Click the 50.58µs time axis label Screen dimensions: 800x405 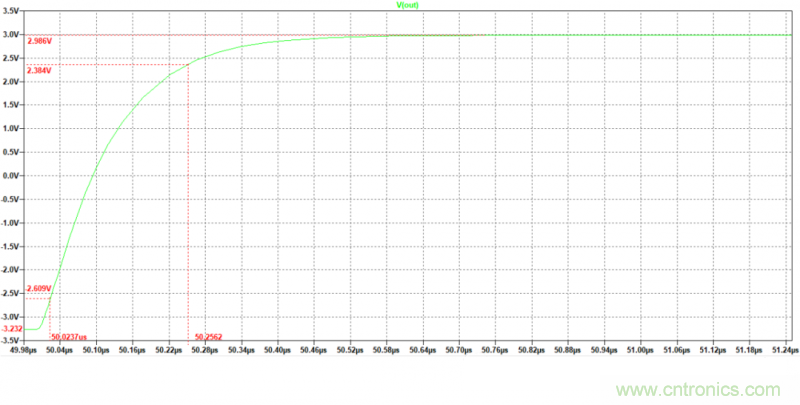pyautogui.click(x=386, y=351)
